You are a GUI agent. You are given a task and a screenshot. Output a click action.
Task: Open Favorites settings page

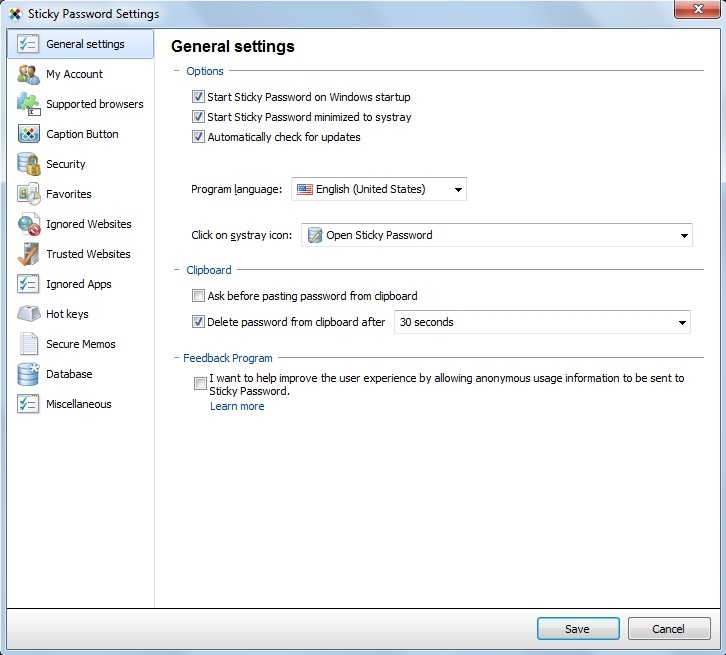click(x=81, y=194)
